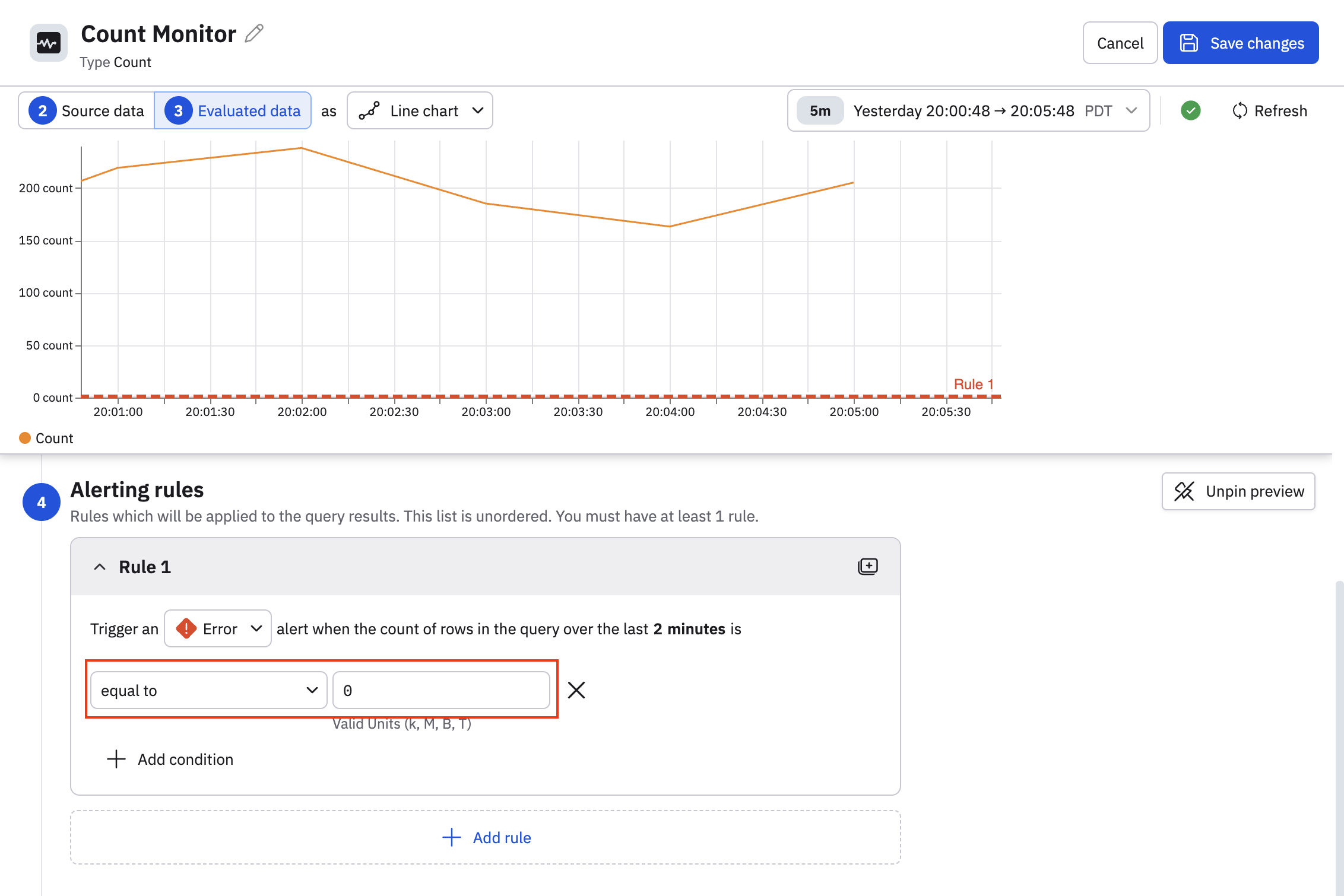Click the Cancel button
The height and width of the screenshot is (896, 1344).
(1120, 43)
